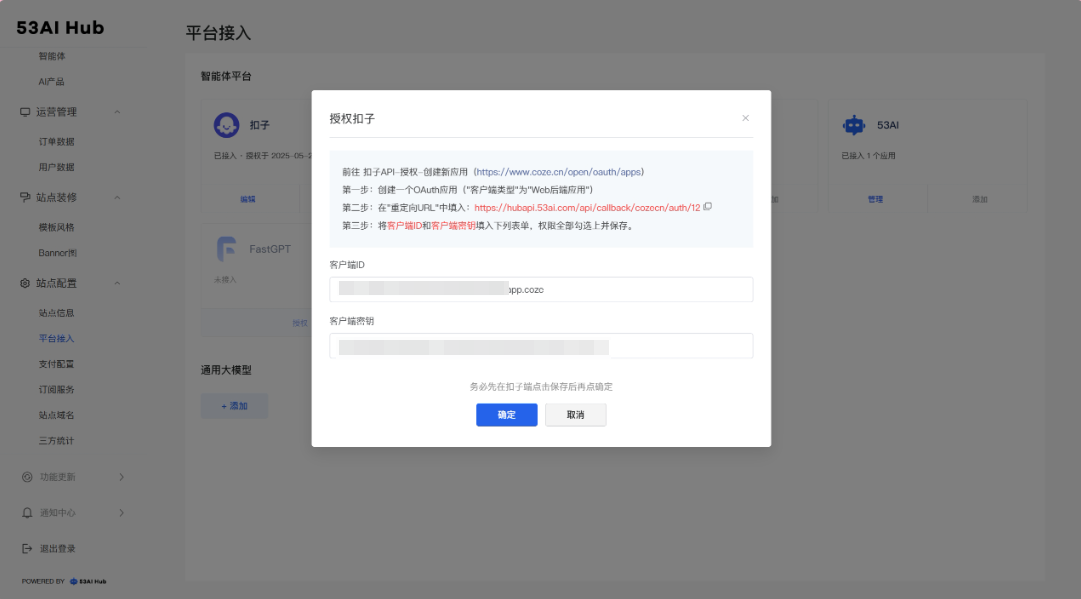Screen dimensions: 1081x599
Task: Open 支付配置 page
Action: (x=57, y=364)
